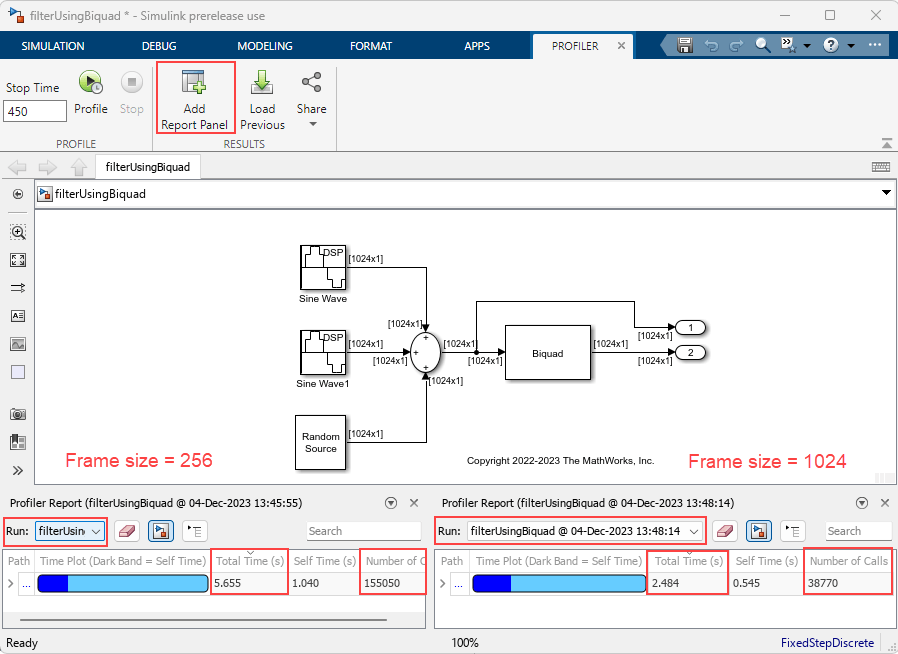Click Add Report Panel in the ribbon
The height and width of the screenshot is (654, 898).
(x=194, y=97)
